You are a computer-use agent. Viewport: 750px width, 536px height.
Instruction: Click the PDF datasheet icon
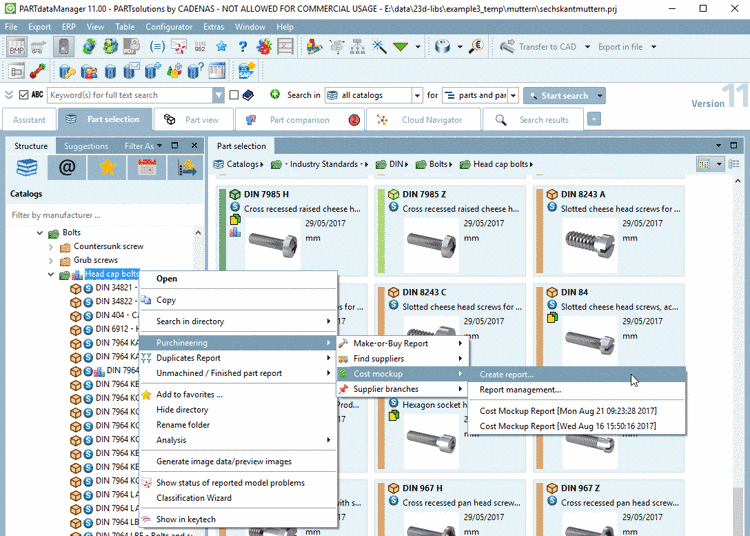(x=131, y=46)
